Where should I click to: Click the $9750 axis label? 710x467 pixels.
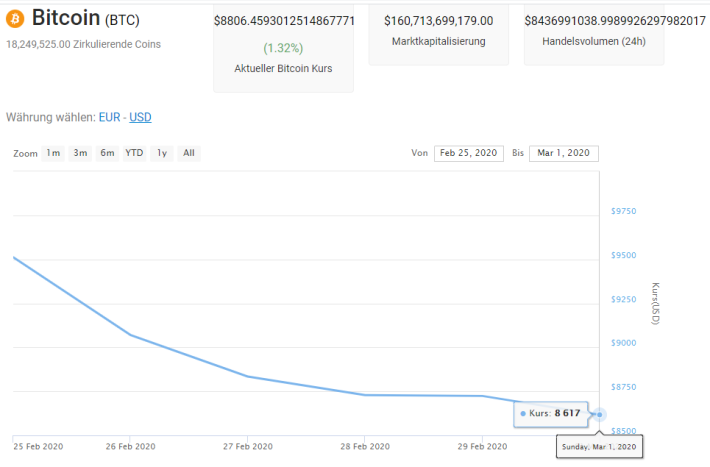(x=624, y=211)
